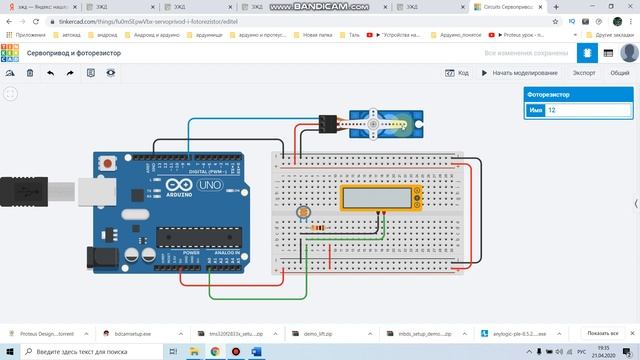Undo last action arrow
640x360 pixels.
pos(50,73)
